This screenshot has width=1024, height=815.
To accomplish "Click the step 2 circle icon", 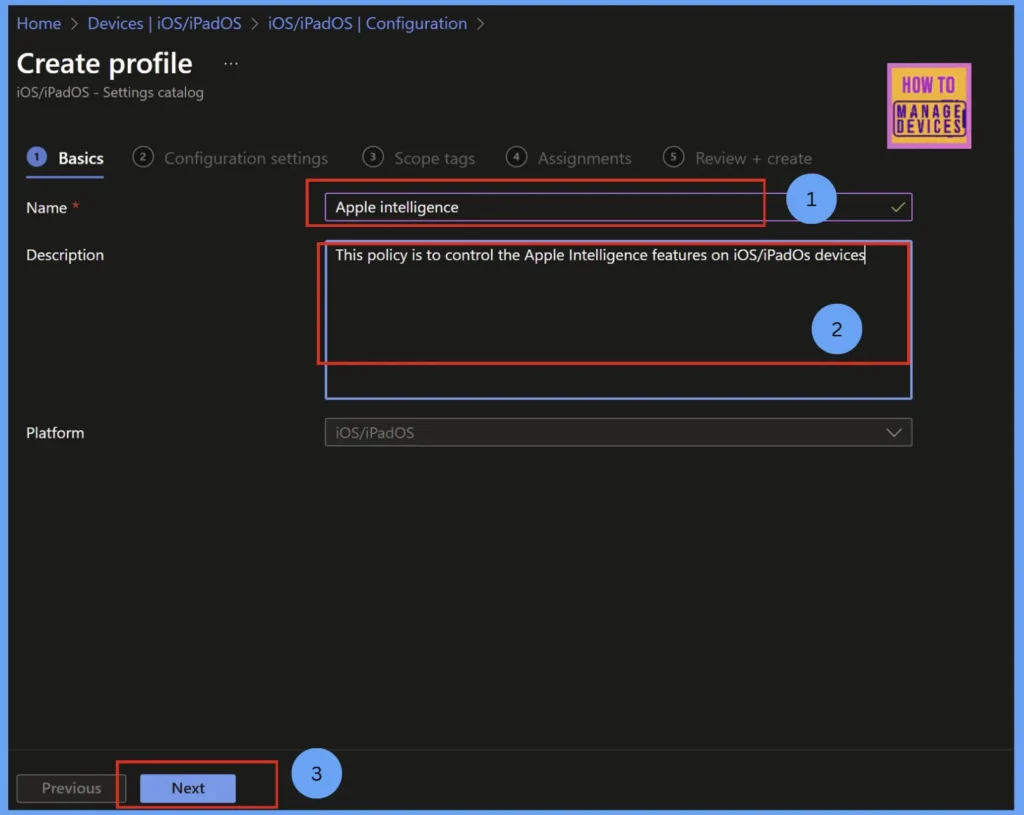I will (143, 157).
